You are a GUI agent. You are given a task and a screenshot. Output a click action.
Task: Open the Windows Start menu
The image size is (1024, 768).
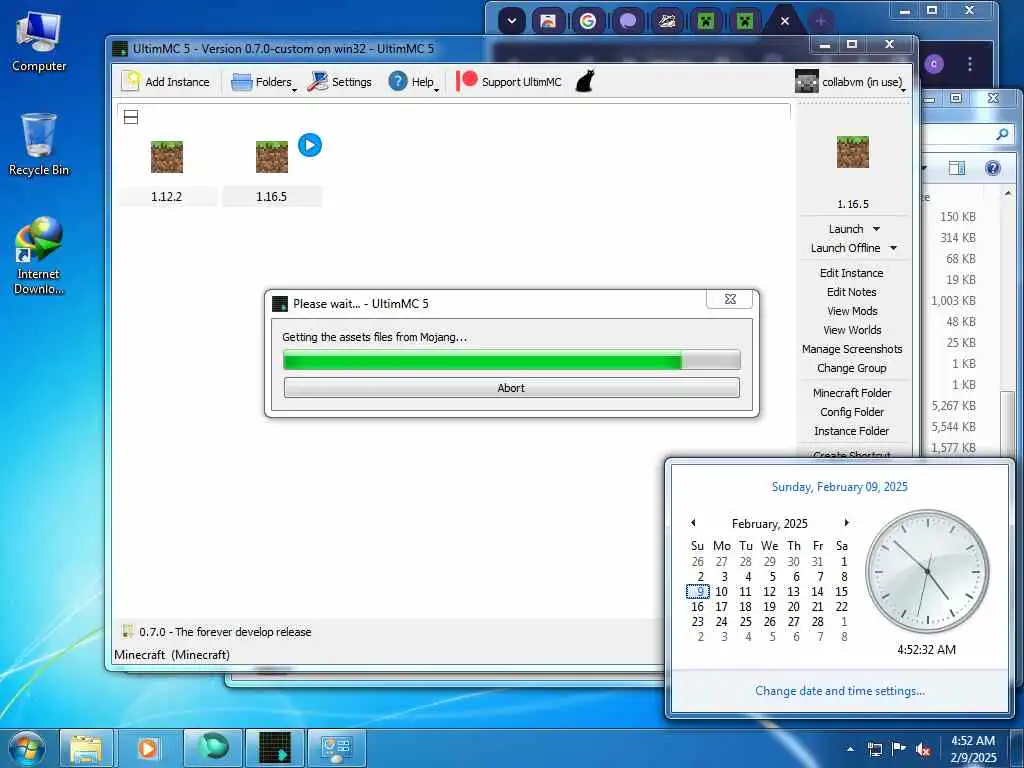(x=26, y=748)
